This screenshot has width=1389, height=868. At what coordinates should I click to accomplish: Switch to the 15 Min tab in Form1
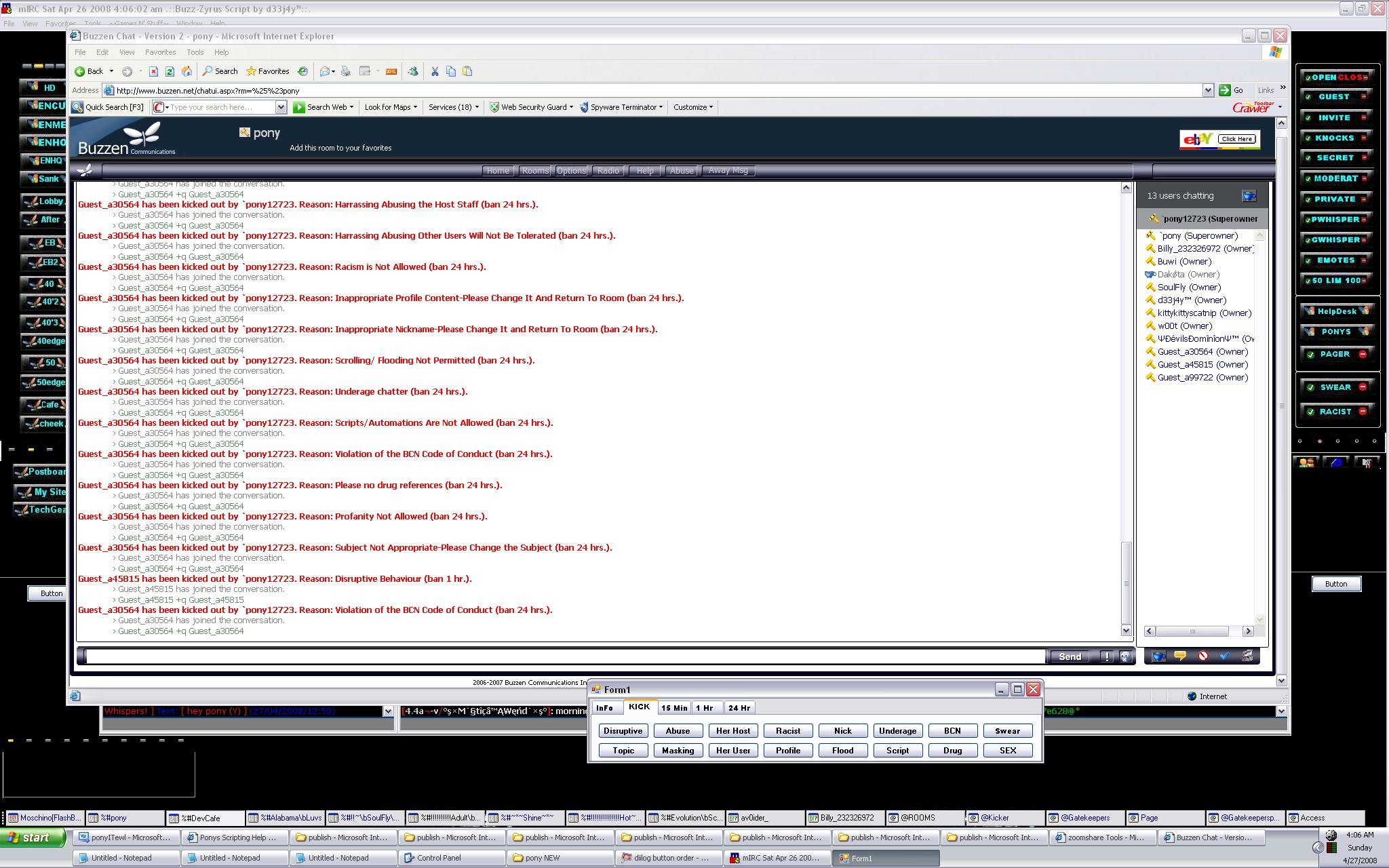pyautogui.click(x=674, y=708)
